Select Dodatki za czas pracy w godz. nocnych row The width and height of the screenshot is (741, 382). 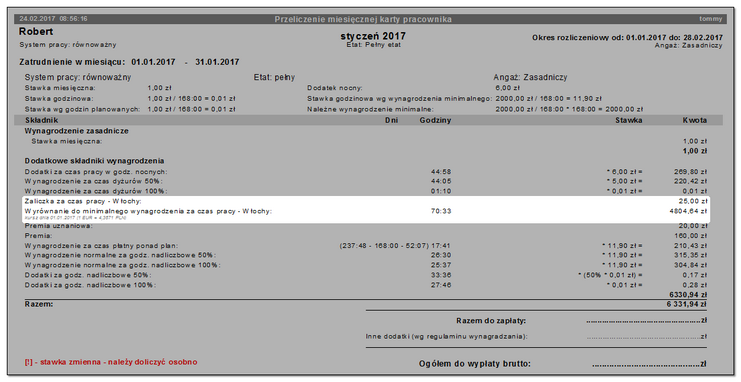366,172
